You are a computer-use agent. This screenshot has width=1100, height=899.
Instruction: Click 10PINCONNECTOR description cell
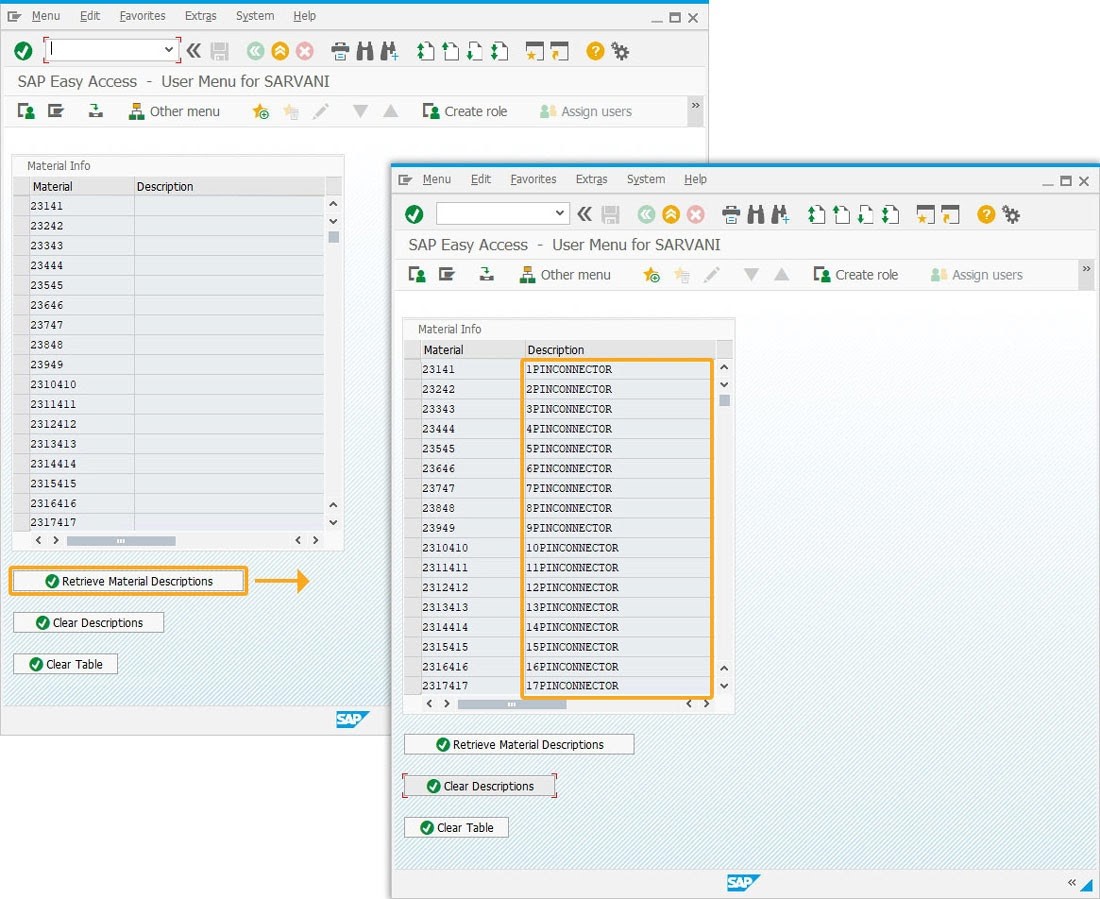coord(617,548)
